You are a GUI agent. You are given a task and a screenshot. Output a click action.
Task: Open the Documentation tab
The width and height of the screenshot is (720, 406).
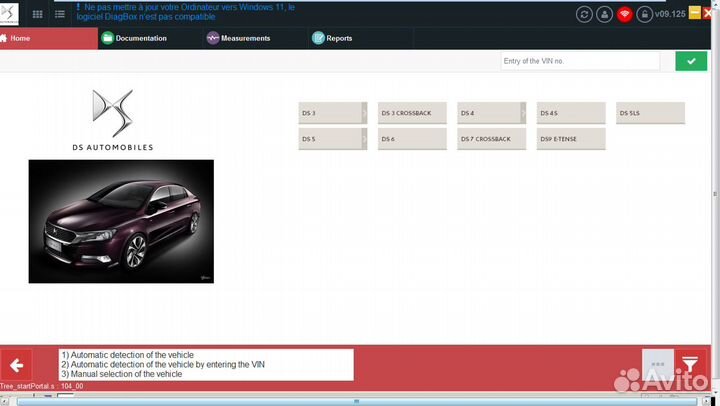(x=150, y=38)
